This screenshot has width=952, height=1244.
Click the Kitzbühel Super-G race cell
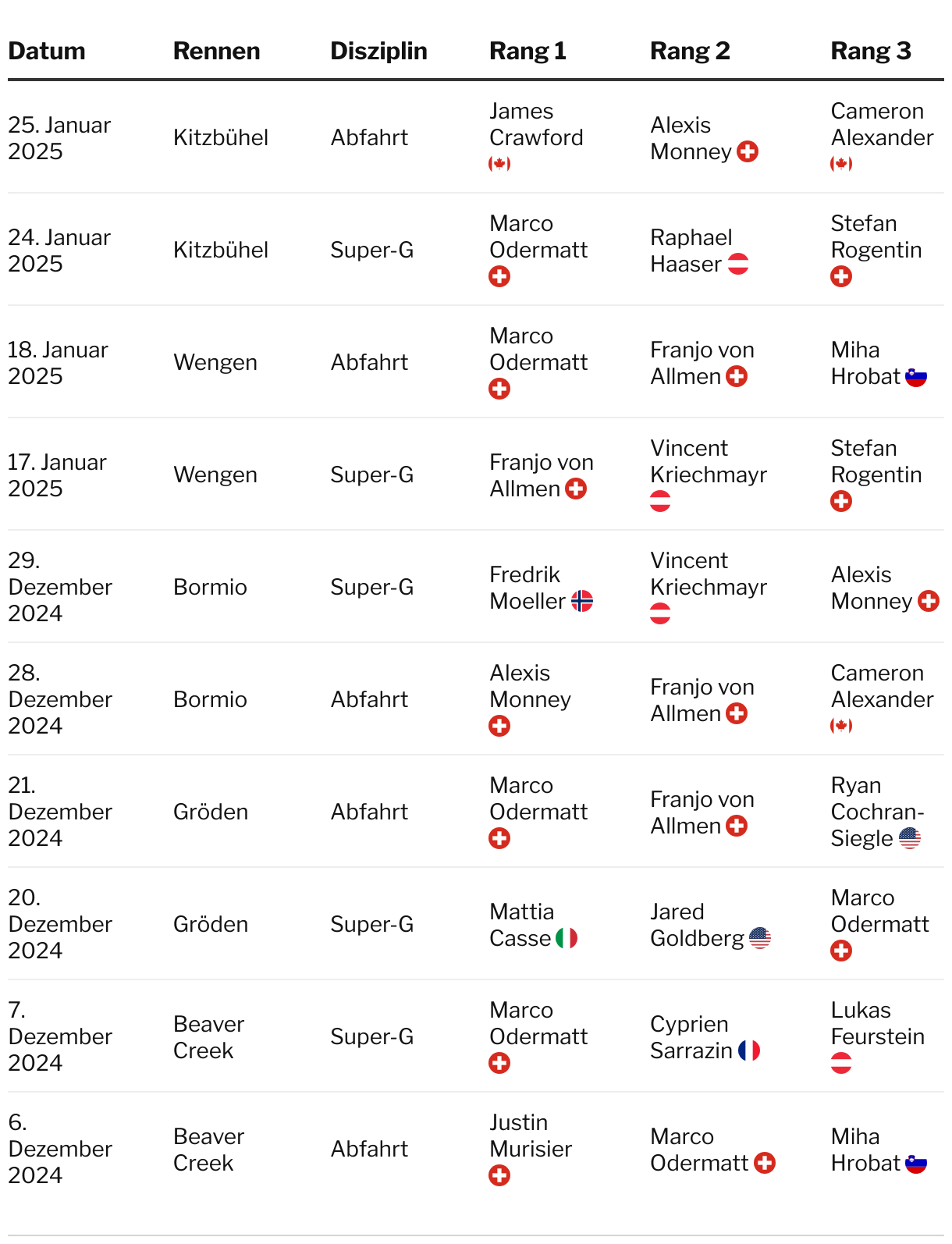[x=221, y=250]
